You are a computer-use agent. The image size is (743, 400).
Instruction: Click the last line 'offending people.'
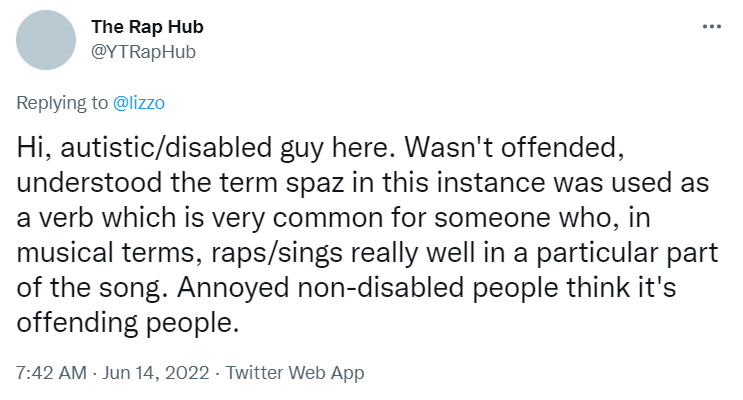pyautogui.click(x=128, y=323)
